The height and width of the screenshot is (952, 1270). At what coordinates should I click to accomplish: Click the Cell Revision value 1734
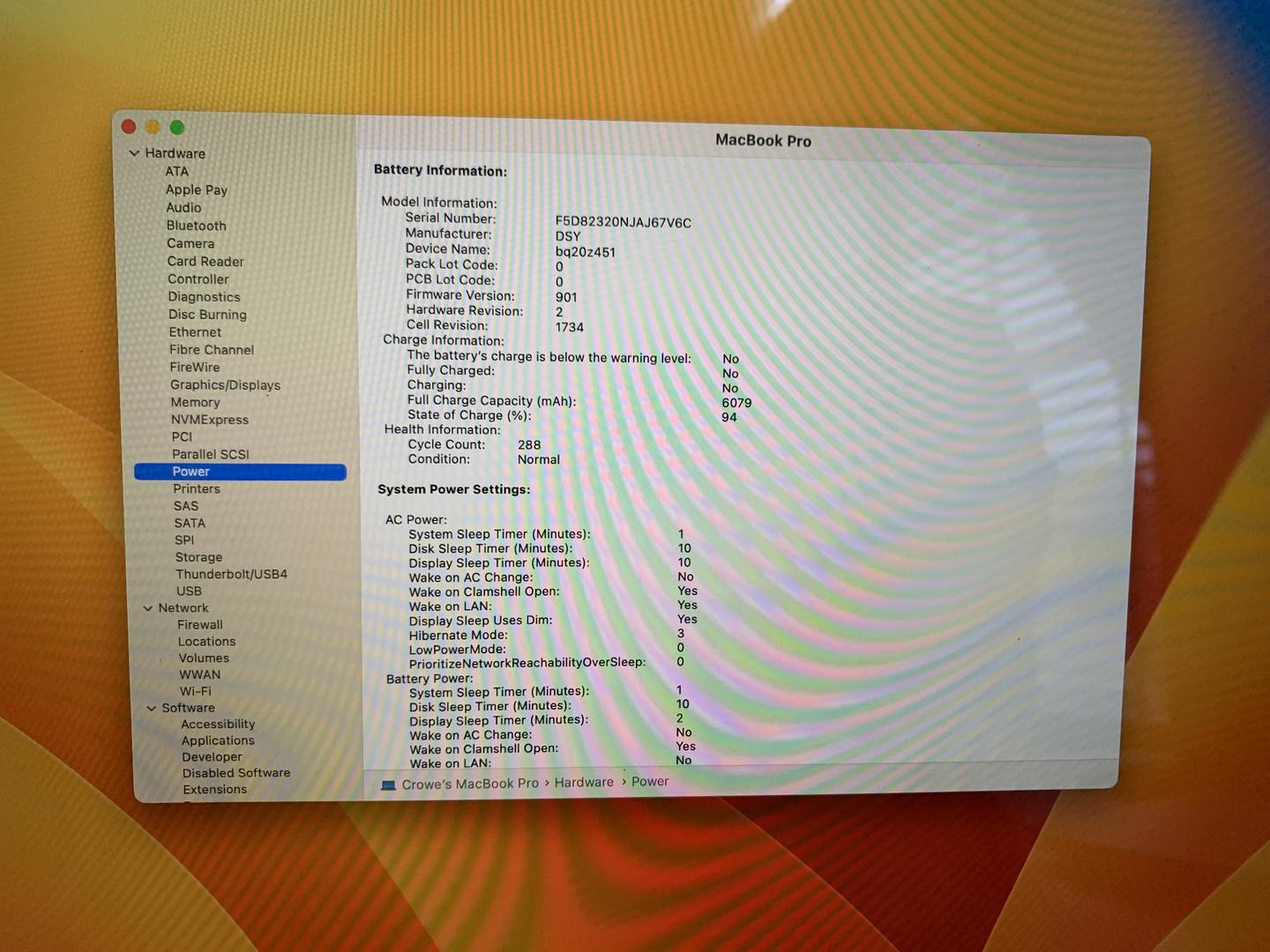tap(570, 327)
